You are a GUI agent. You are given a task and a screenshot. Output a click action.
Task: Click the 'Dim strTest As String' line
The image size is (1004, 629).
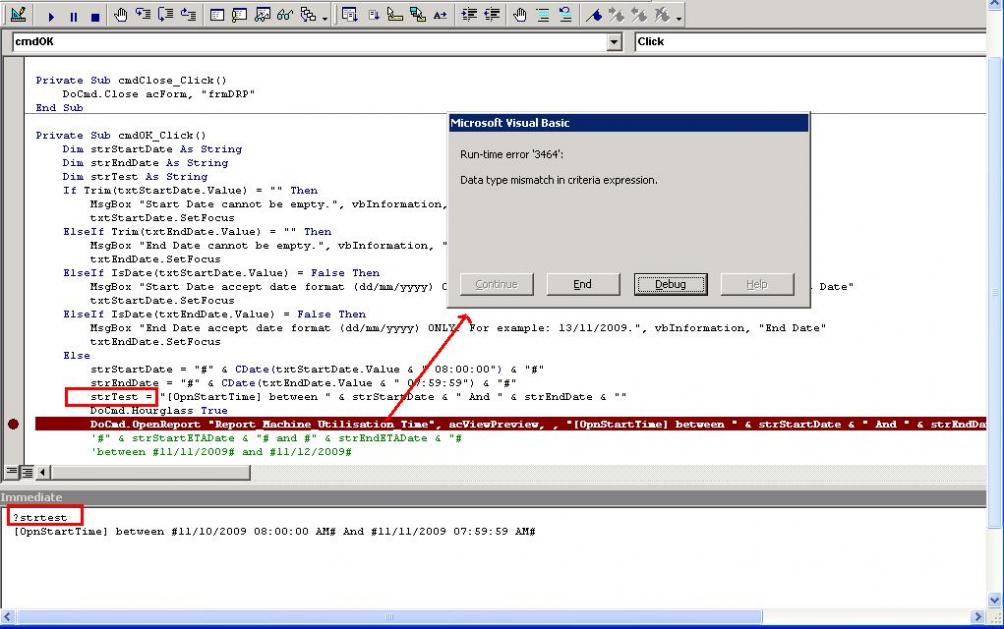[x=135, y=176]
